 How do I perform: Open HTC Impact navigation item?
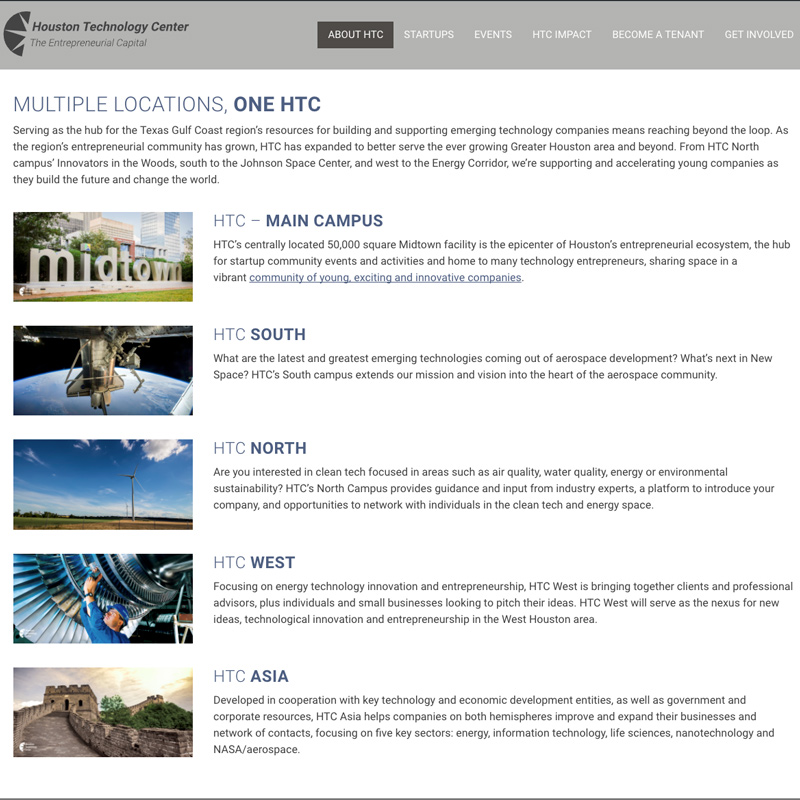point(561,34)
